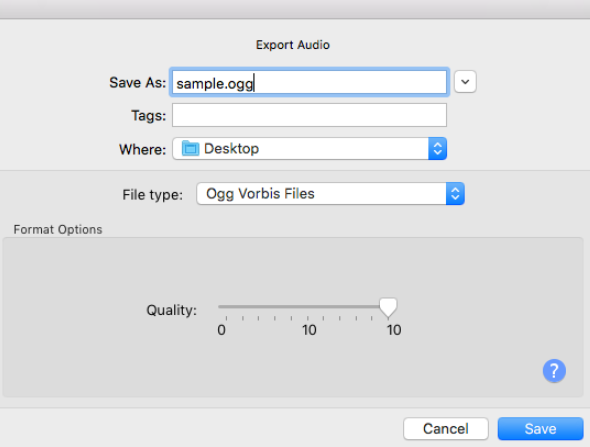590x447 pixels.
Task: Click the Save As label
Action: [x=137, y=82]
